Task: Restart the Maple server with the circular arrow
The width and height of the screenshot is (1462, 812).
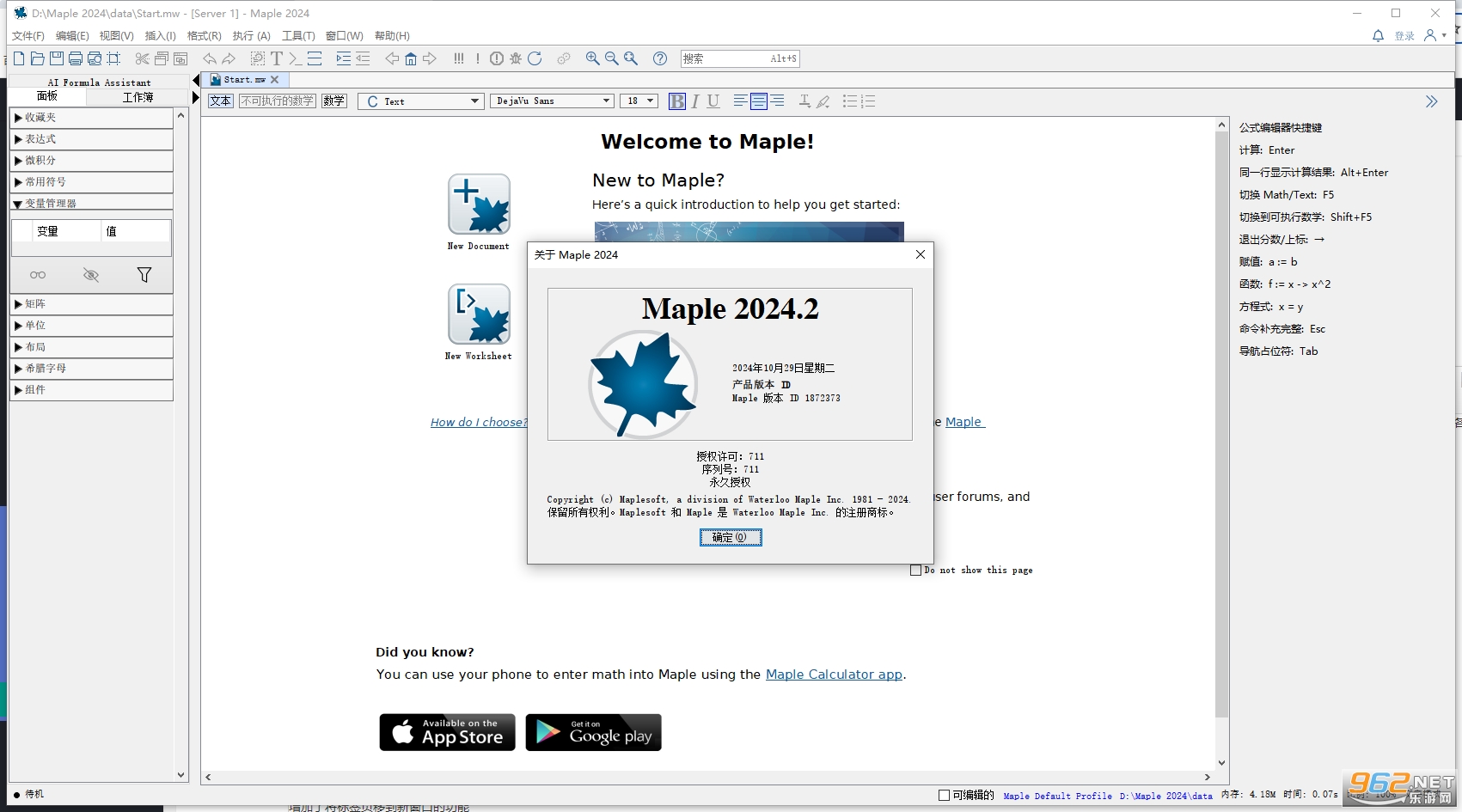Action: click(x=535, y=58)
